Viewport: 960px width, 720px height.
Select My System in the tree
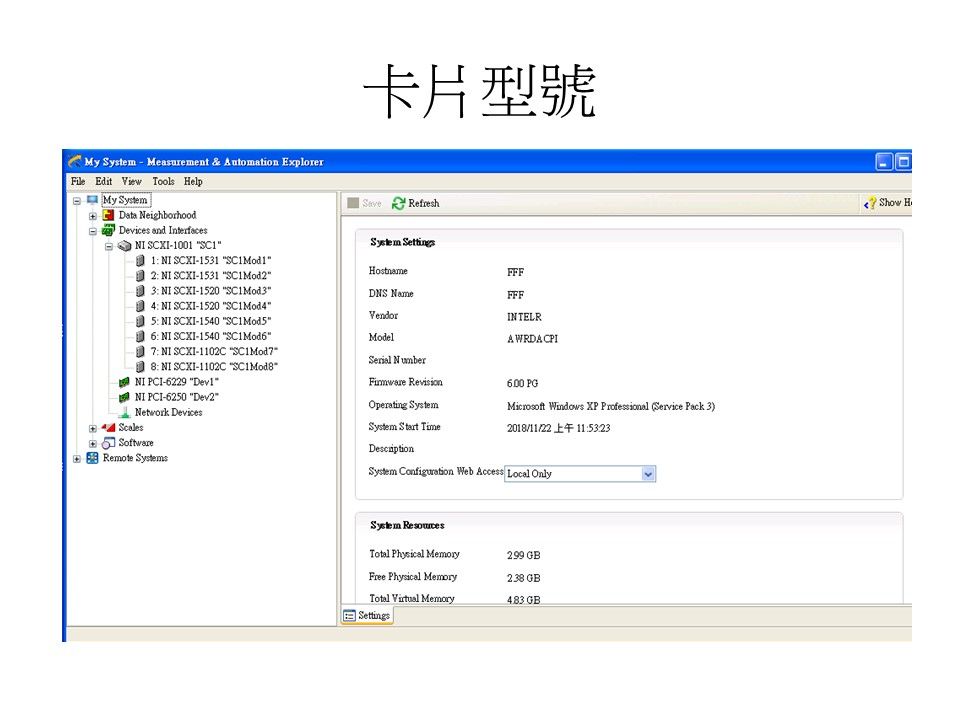click(x=125, y=200)
